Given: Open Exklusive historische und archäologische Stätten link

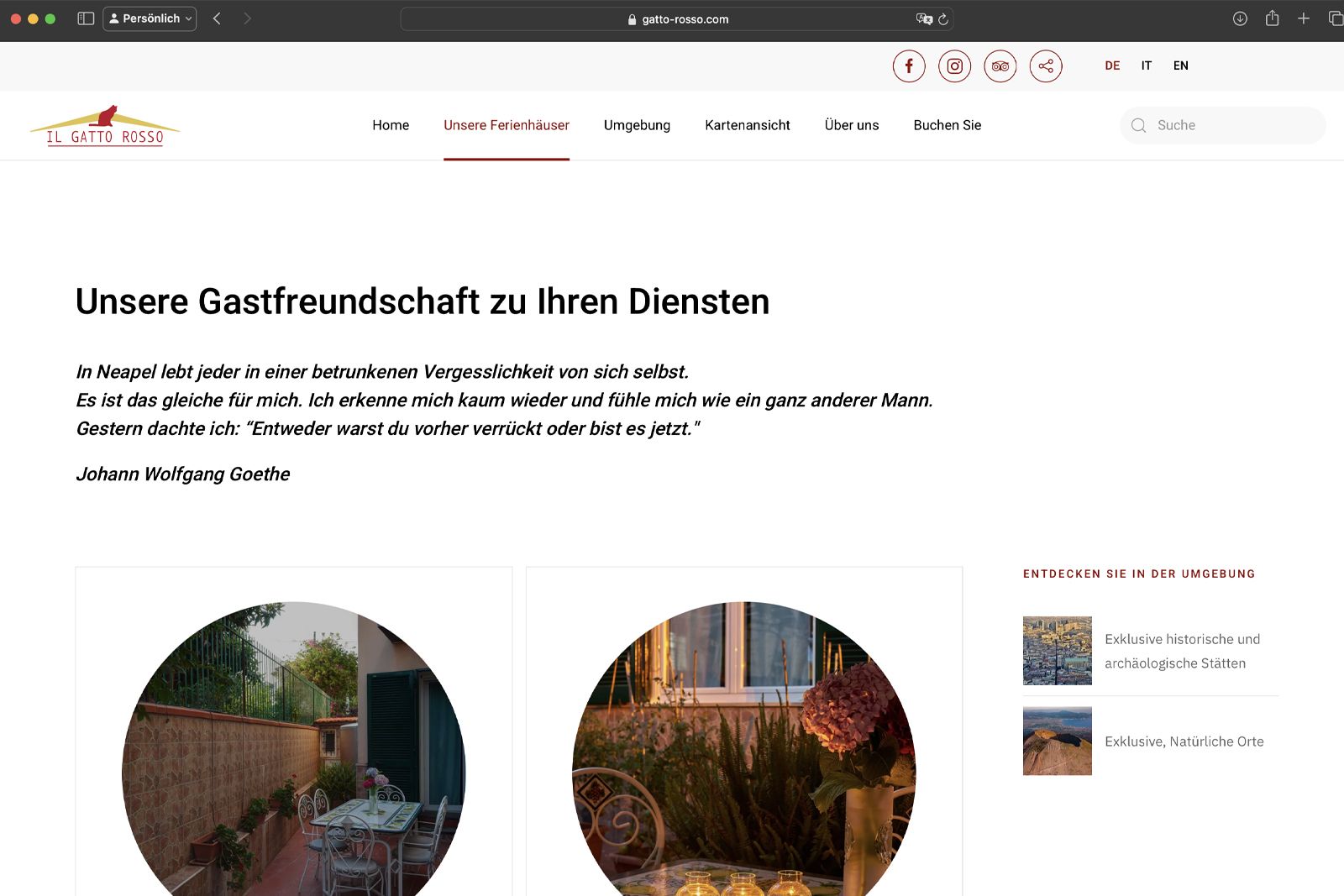Looking at the screenshot, I should click(x=1183, y=651).
